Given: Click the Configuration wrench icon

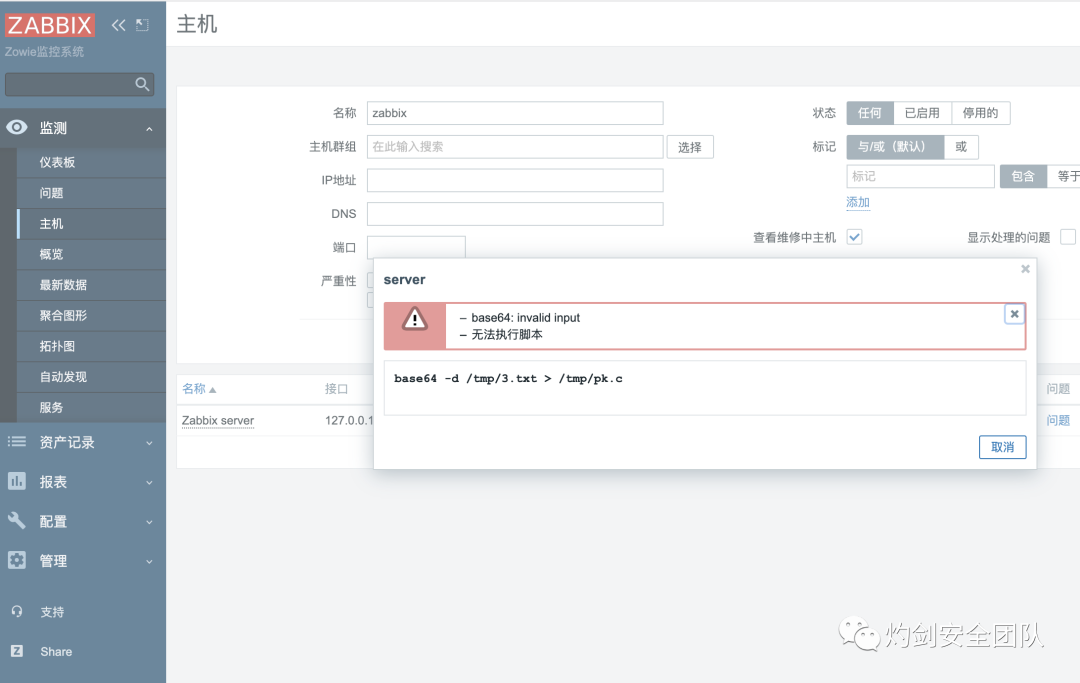Looking at the screenshot, I should tap(17, 521).
